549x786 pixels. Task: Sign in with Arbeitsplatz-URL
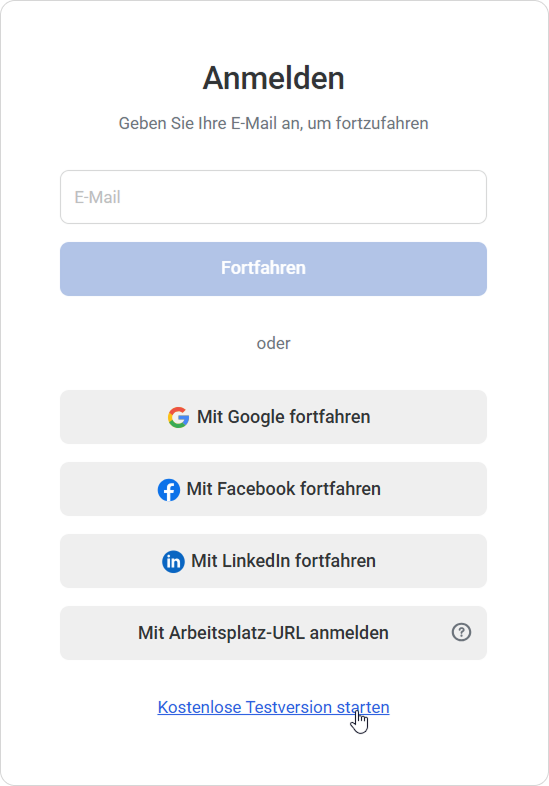tap(273, 633)
